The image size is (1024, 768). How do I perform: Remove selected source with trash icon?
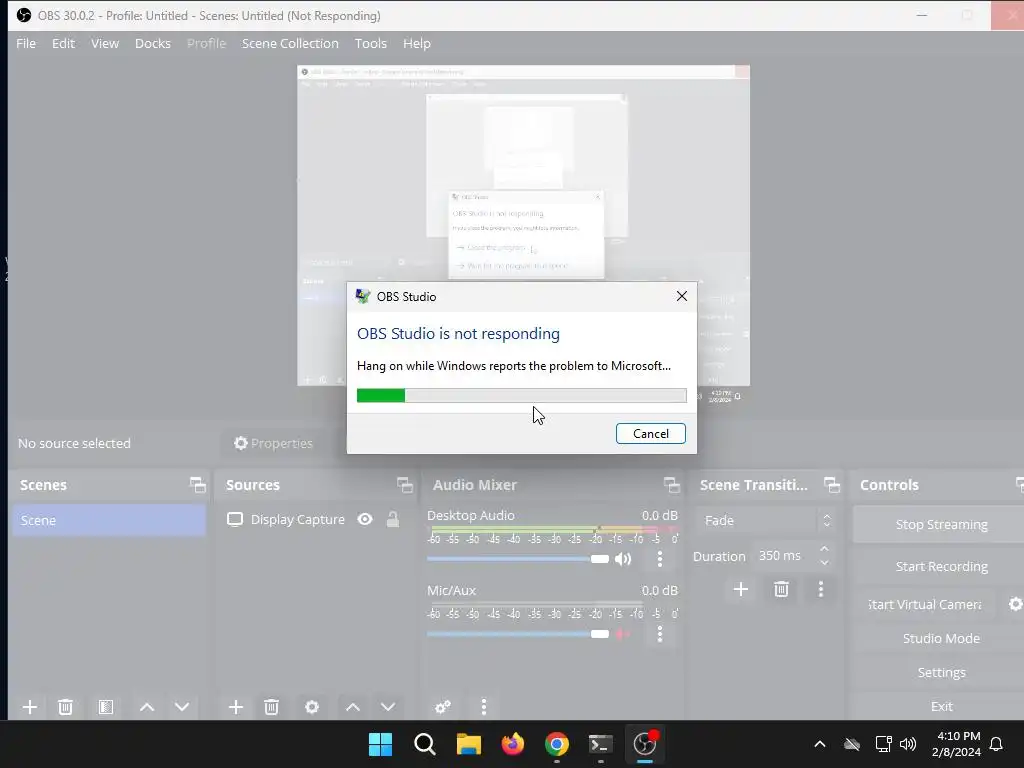(x=272, y=707)
